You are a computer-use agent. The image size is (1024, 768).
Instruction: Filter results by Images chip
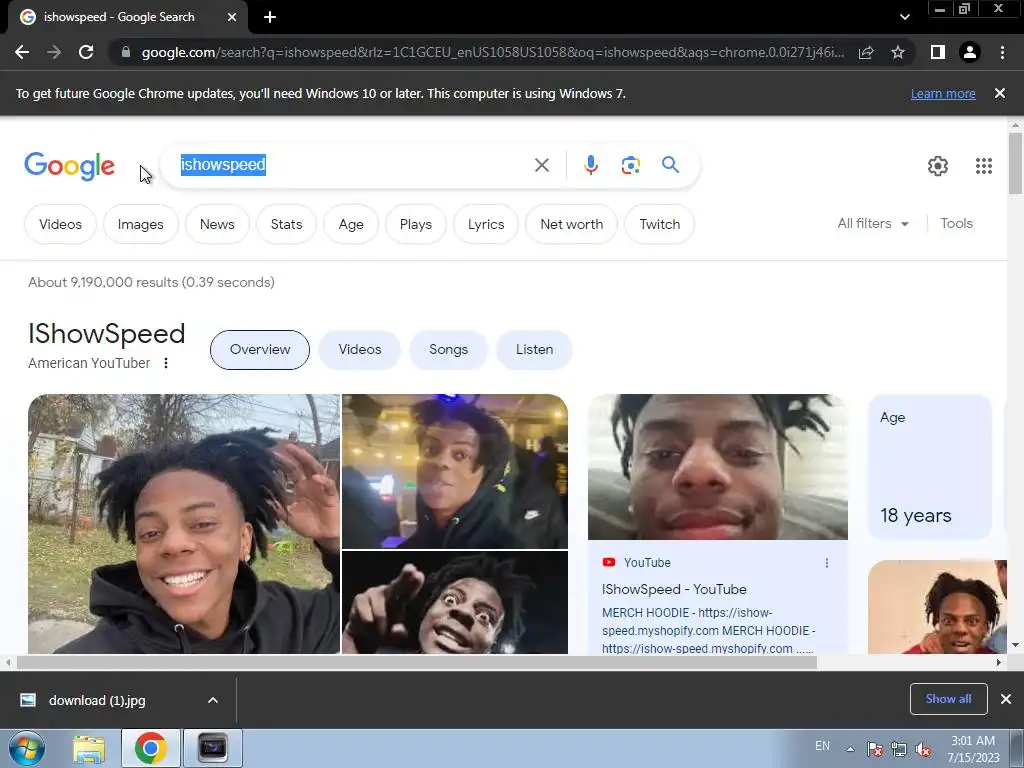tap(140, 224)
